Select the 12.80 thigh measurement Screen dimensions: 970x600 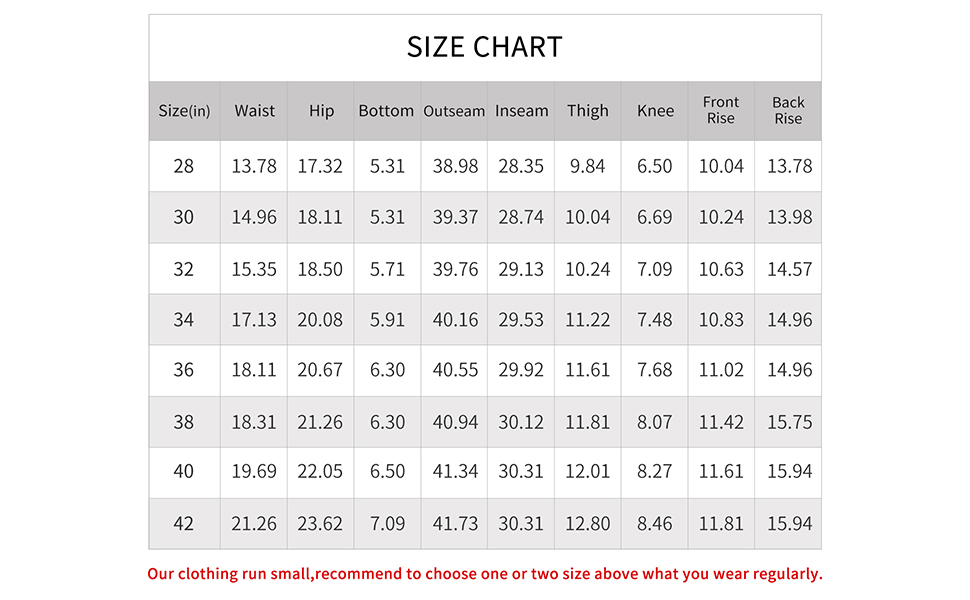(x=588, y=524)
